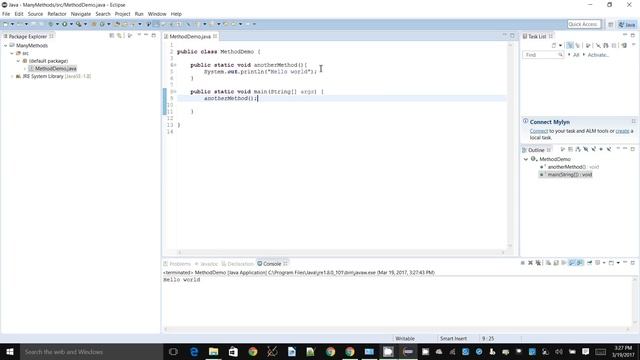Click the Run External Tools icon
Screen dimensions: 640x360
(x=79, y=24)
